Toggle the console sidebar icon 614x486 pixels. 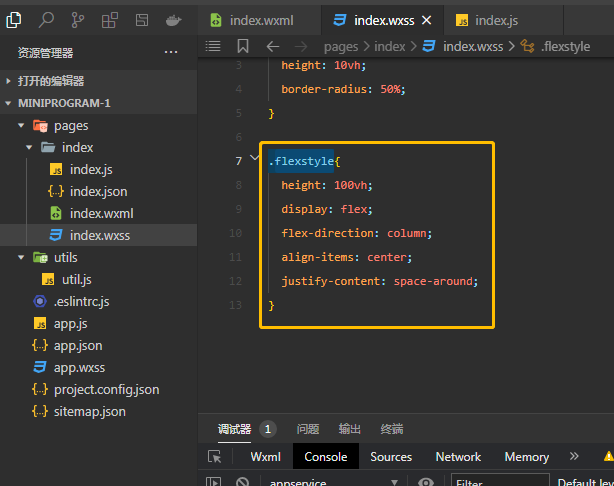(213, 482)
